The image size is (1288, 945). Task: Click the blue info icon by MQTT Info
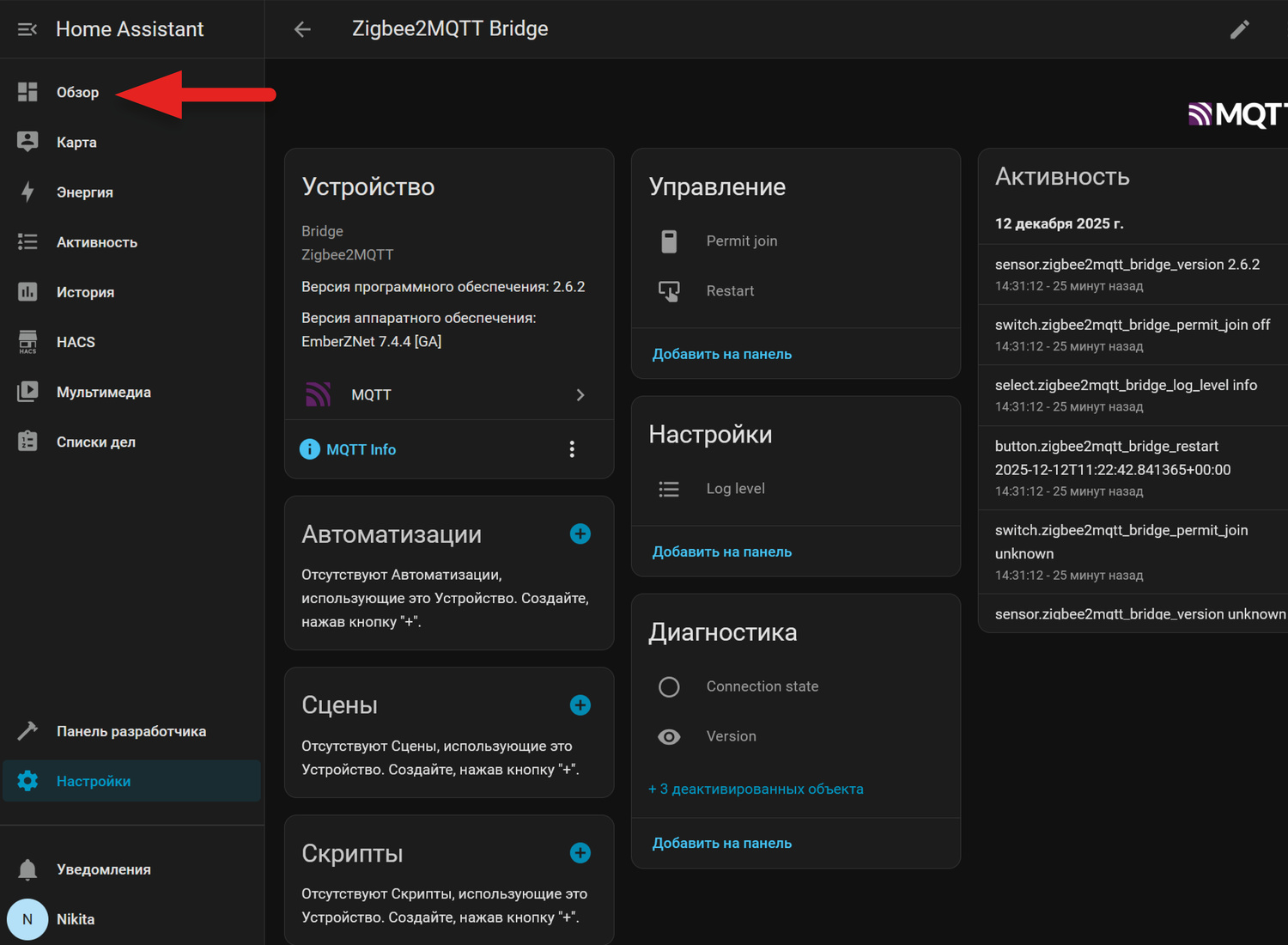tap(309, 449)
